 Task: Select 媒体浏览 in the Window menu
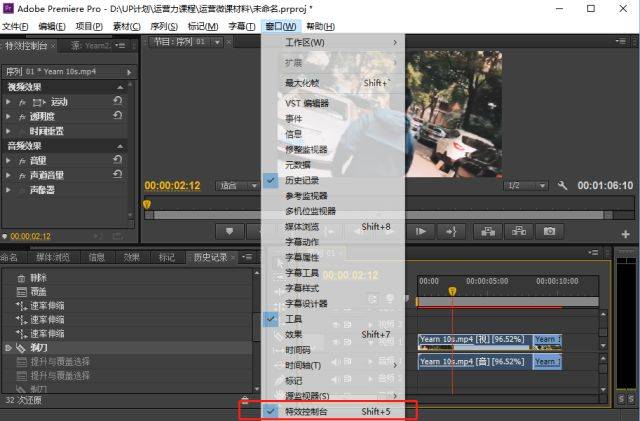pos(333,227)
